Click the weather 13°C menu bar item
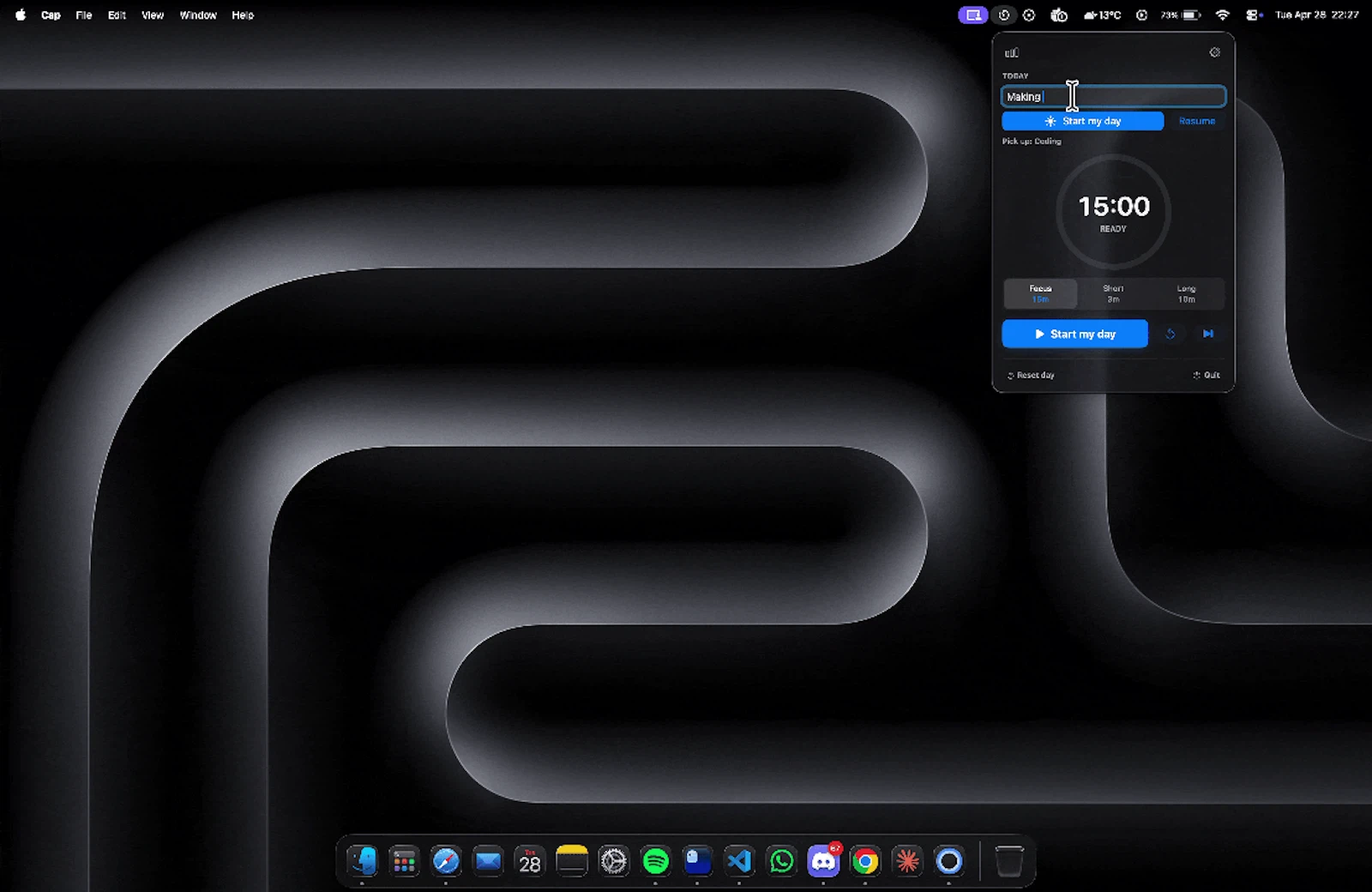Image resolution: width=1372 pixels, height=892 pixels. coord(1102,15)
